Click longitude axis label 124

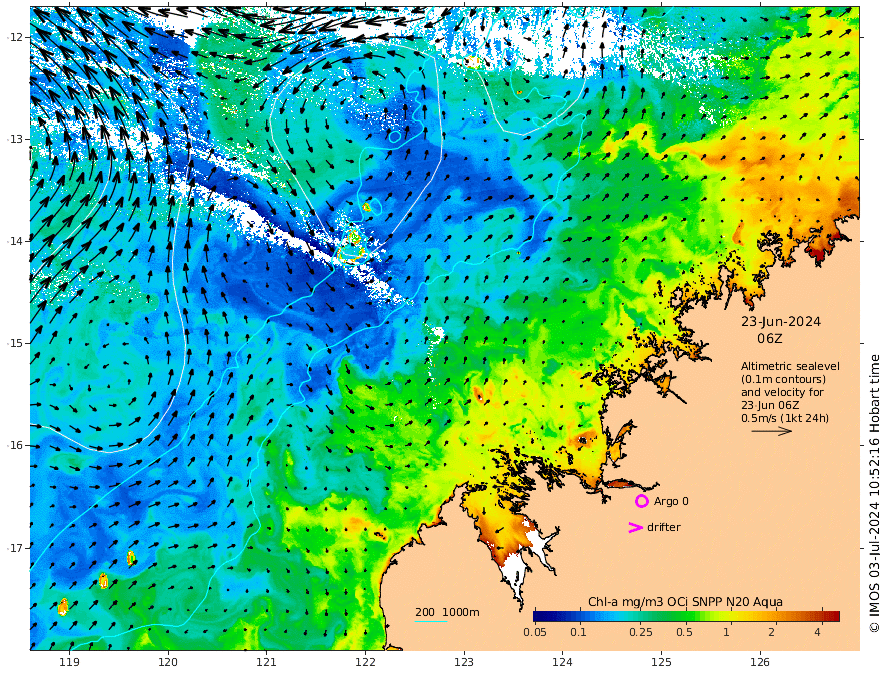click(x=562, y=663)
